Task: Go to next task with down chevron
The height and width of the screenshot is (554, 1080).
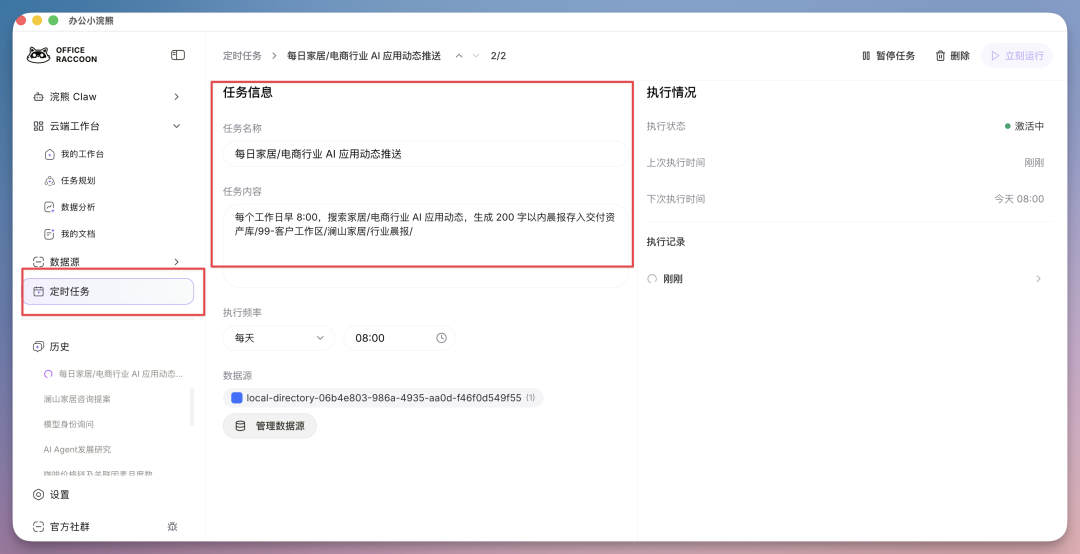Action: (x=475, y=56)
